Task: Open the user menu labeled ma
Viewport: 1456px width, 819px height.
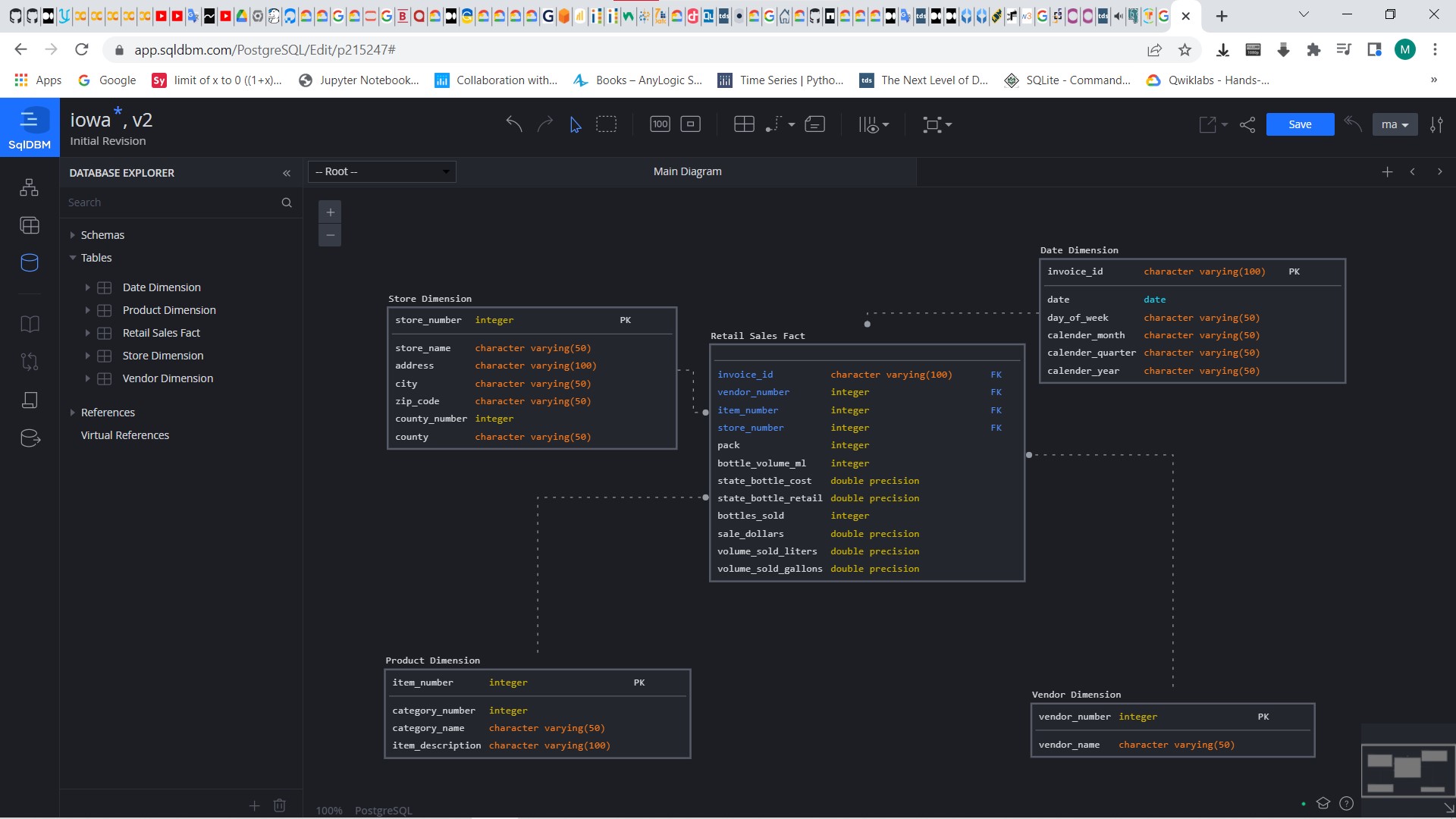Action: point(1395,124)
